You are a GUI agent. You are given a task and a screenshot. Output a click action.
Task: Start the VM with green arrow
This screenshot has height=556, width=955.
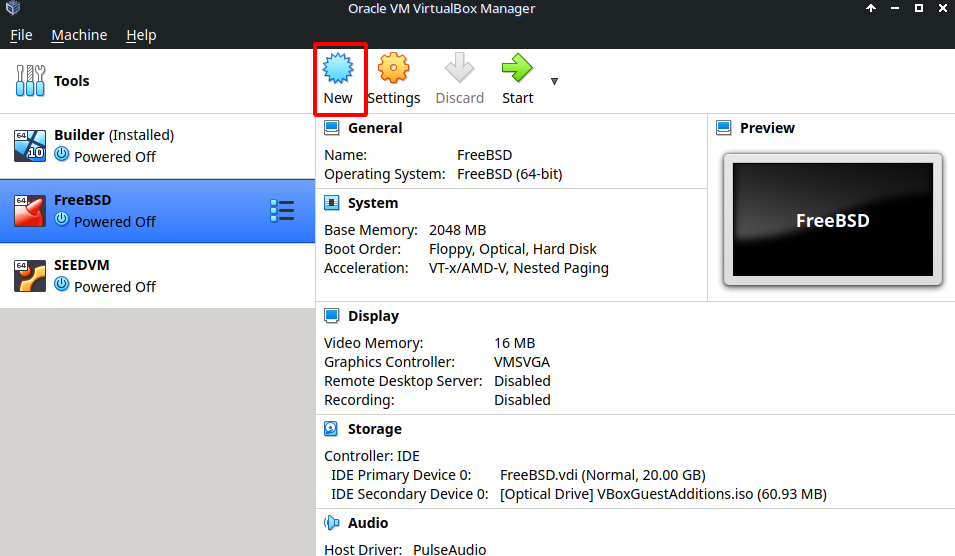click(517, 69)
